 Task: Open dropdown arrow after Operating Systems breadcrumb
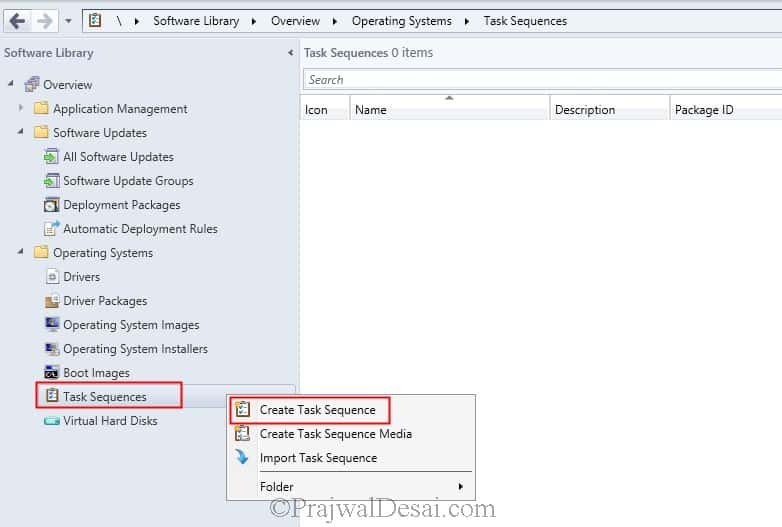[467, 21]
